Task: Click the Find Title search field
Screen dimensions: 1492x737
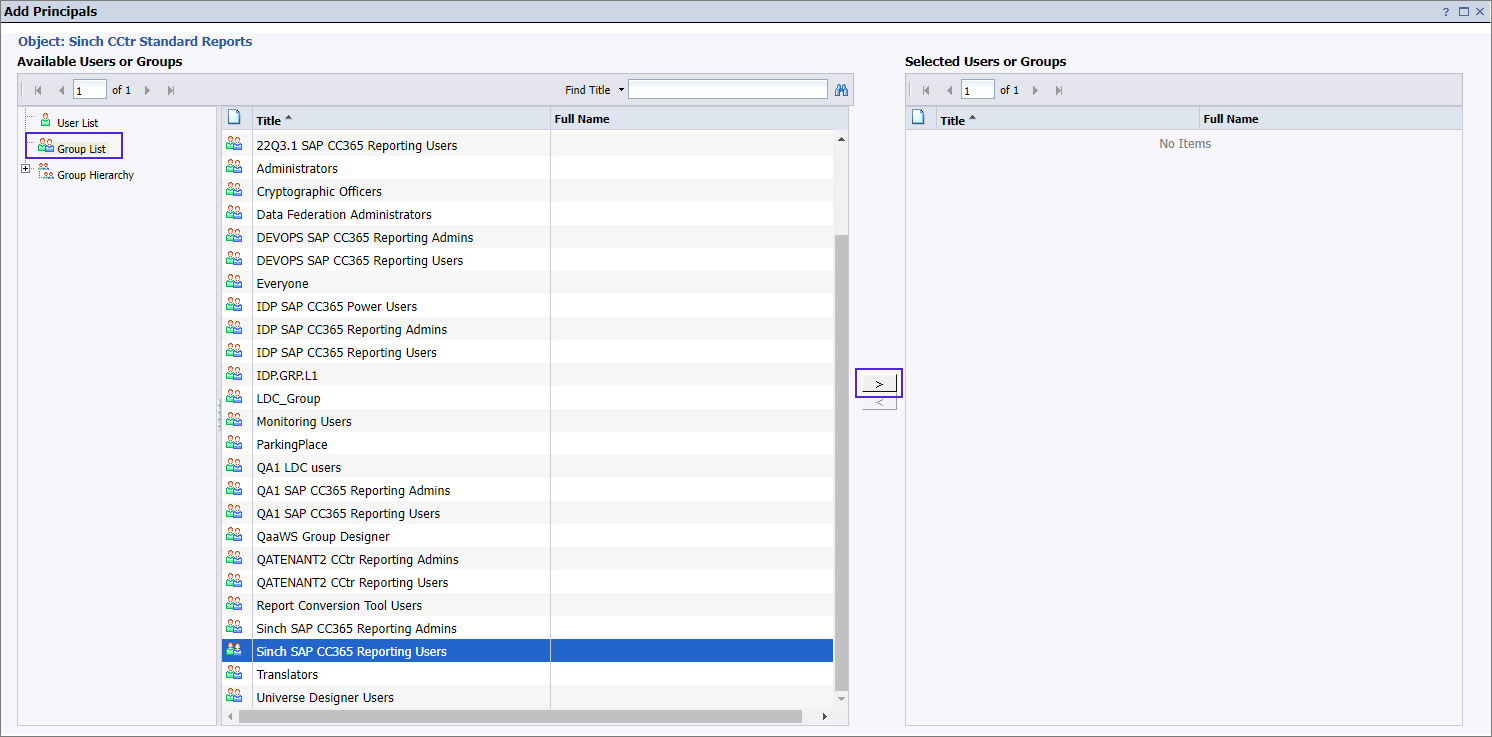Action: [727, 90]
